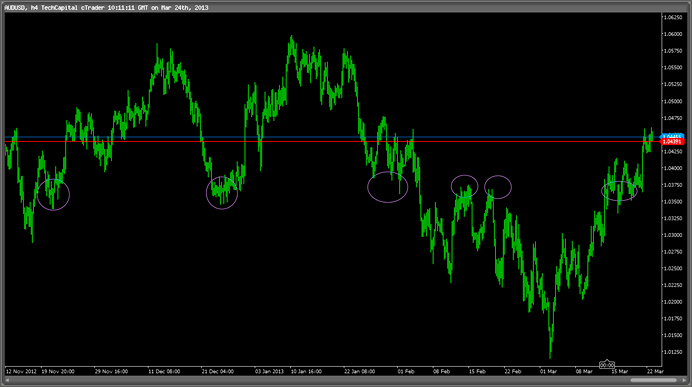
Task: Click the 08 Mar date label
Action: pyautogui.click(x=584, y=372)
